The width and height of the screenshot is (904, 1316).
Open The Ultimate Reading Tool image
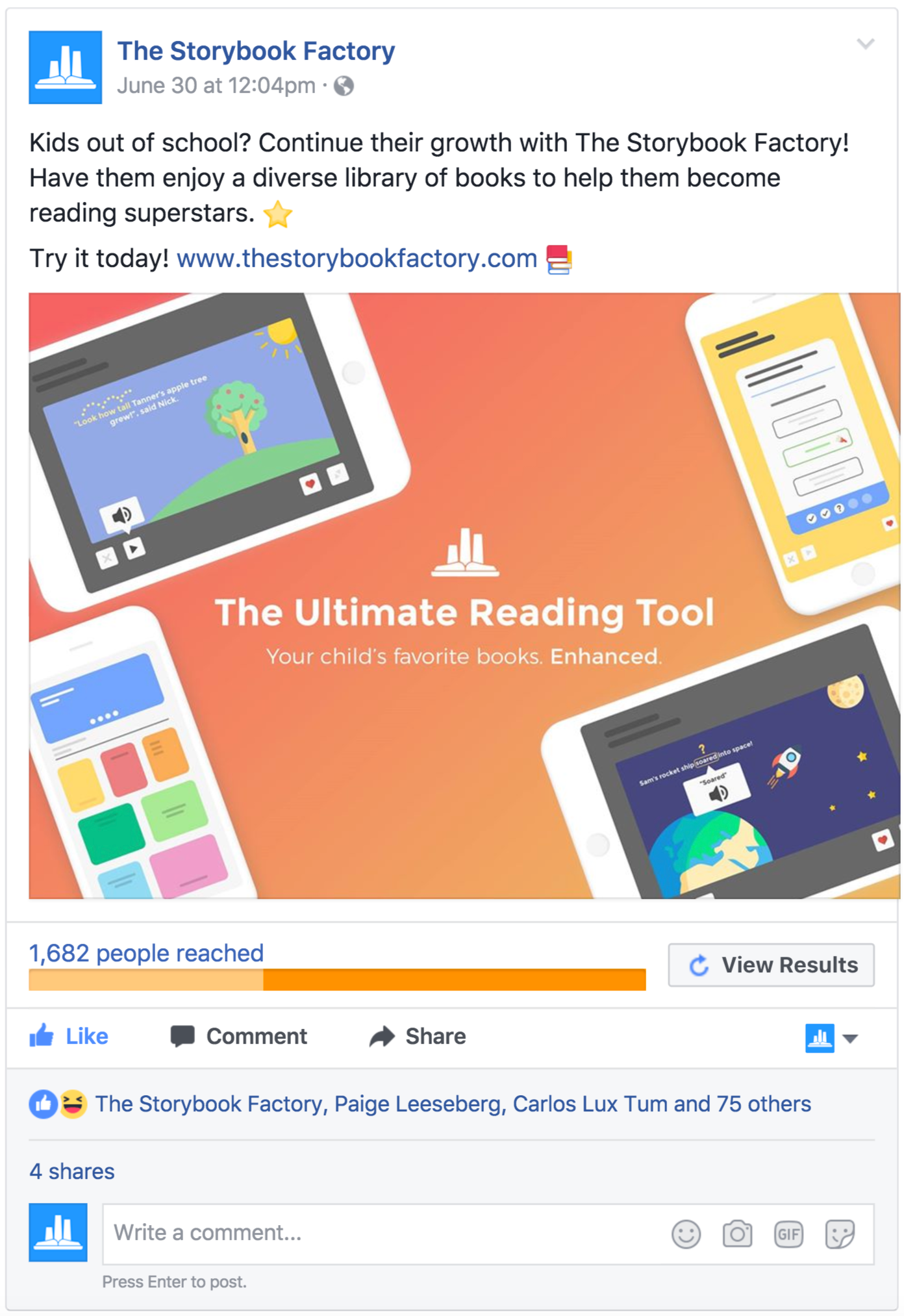[x=464, y=596]
